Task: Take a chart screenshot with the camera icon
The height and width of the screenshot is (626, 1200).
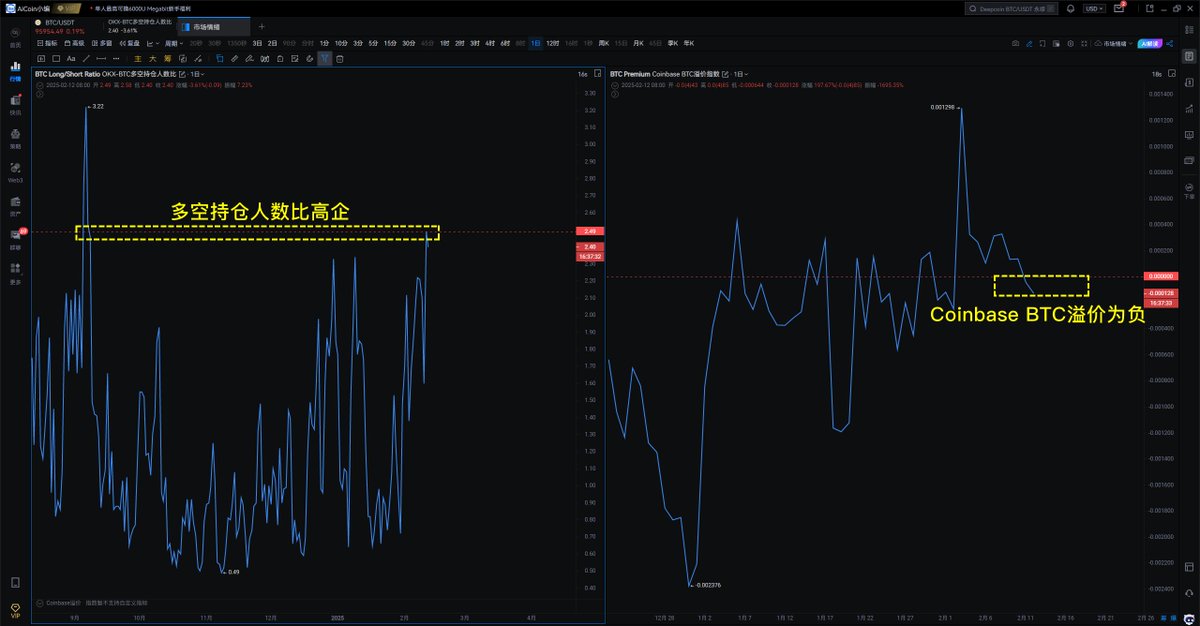Action: [x=1016, y=44]
